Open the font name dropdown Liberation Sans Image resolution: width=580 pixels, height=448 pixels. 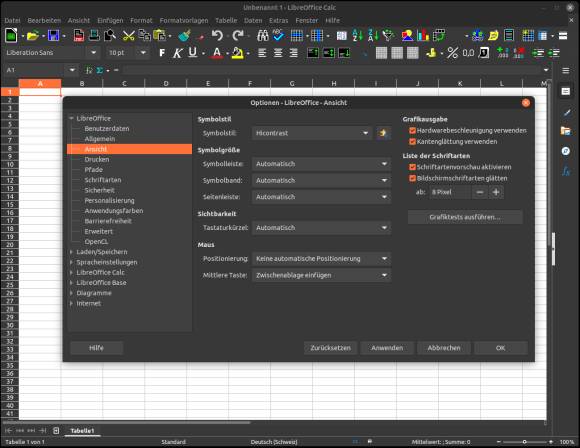[94, 53]
